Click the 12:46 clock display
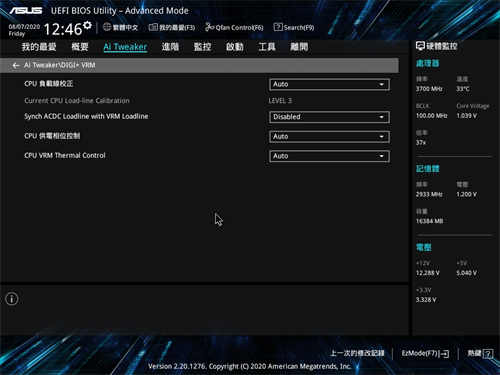This screenshot has height=375, width=500. (x=63, y=30)
